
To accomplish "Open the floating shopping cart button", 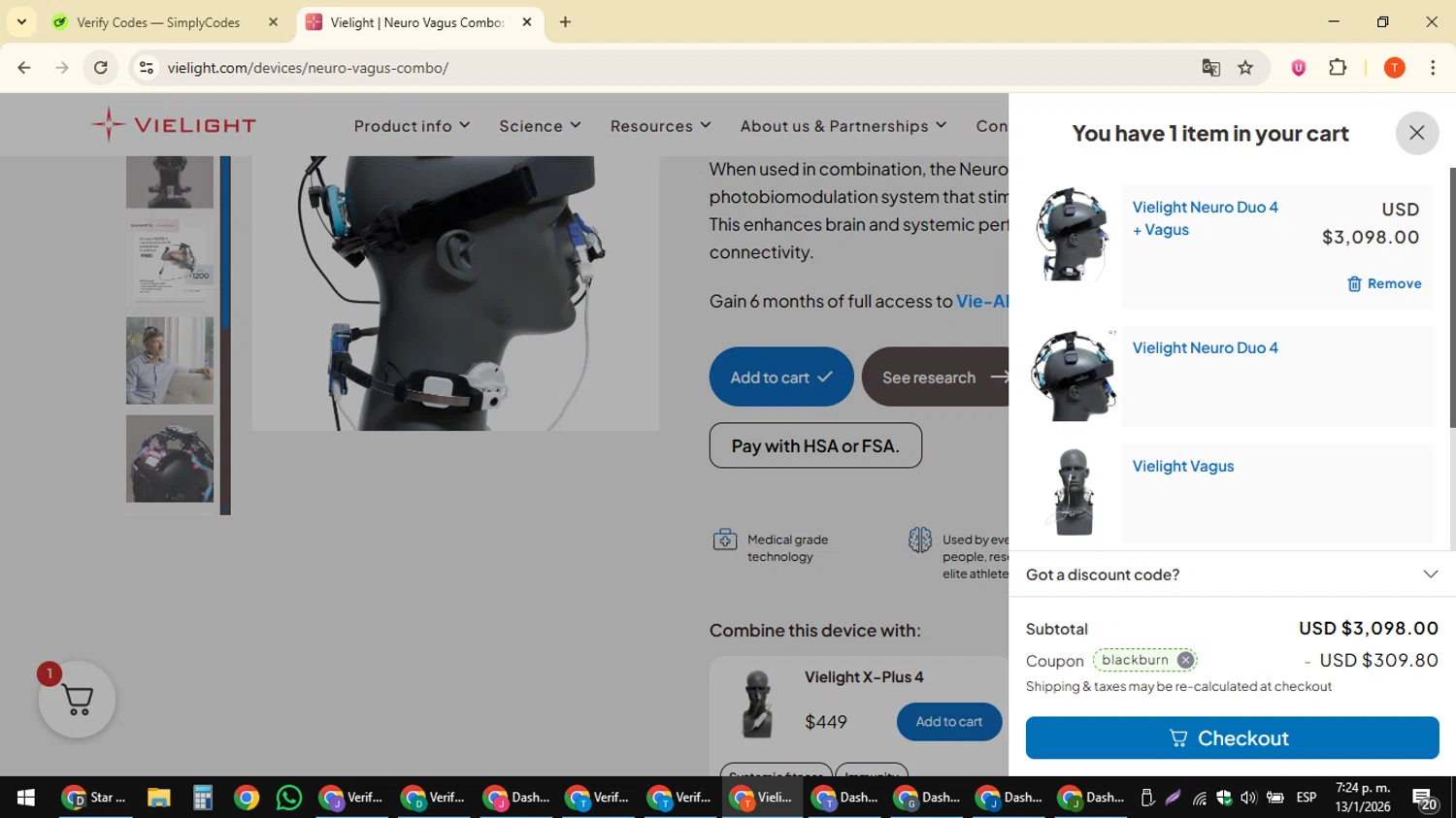I will (x=77, y=699).
